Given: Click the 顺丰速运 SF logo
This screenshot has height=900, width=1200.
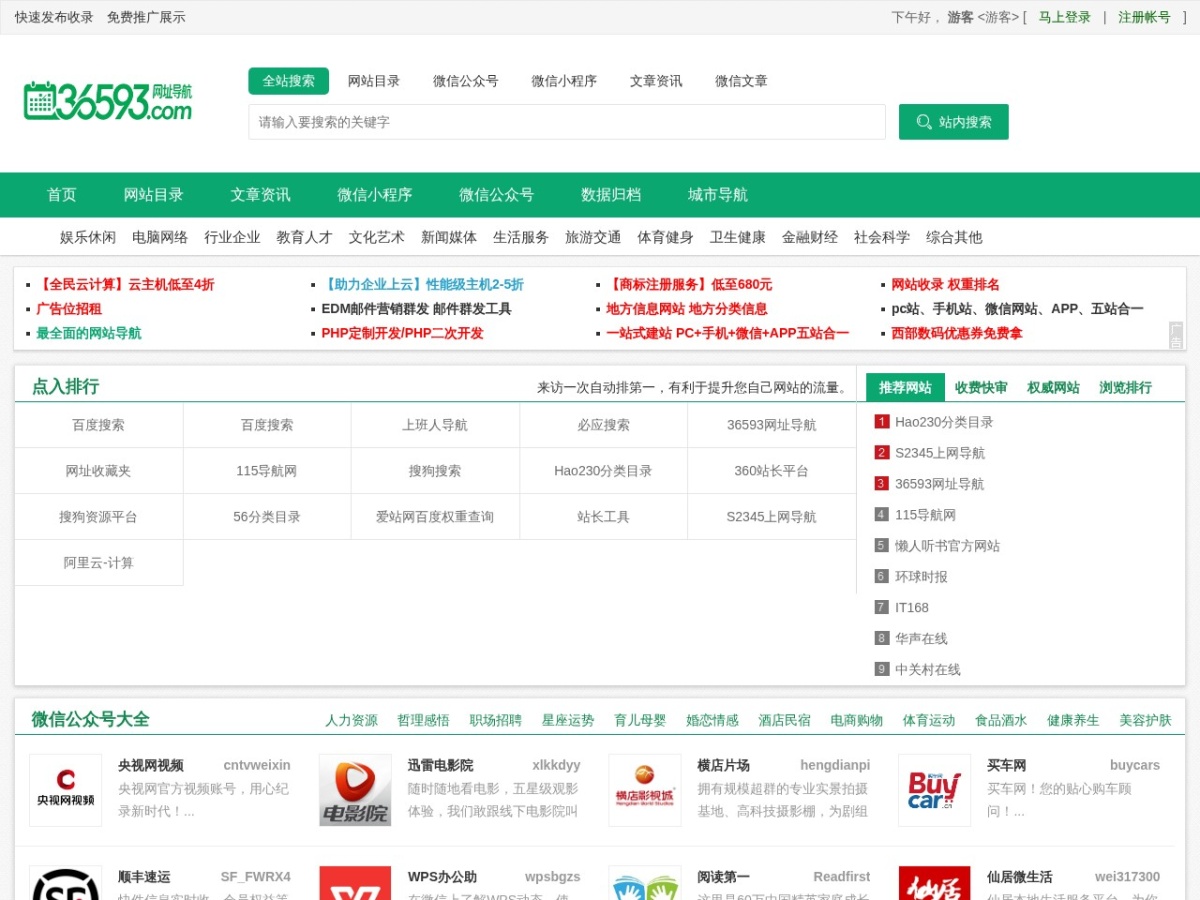Looking at the screenshot, I should [65, 883].
